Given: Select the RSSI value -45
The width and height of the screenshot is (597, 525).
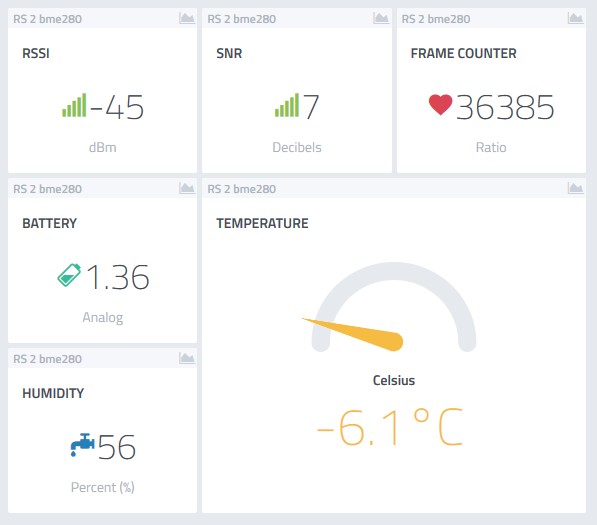Looking at the screenshot, I should point(117,107).
